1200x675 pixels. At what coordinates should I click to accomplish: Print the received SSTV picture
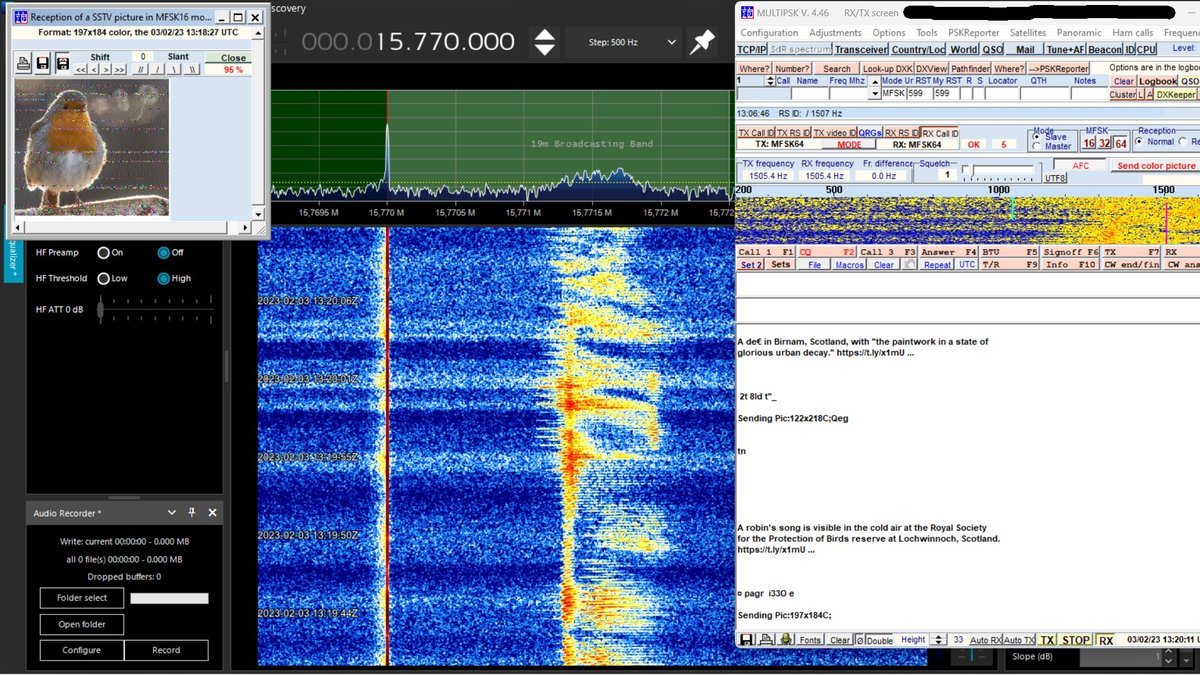[x=23, y=63]
